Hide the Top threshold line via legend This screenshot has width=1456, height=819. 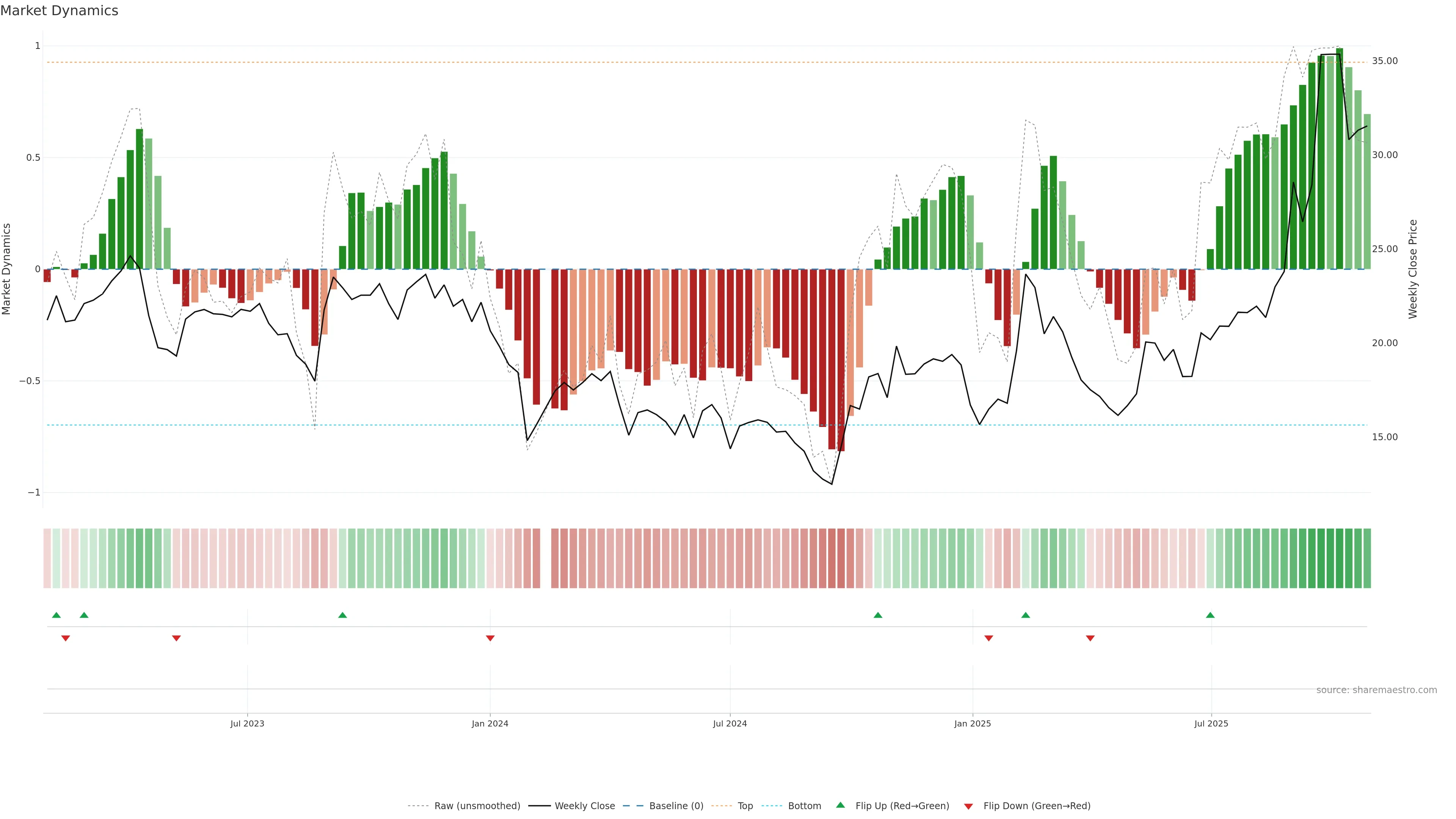pos(745,805)
